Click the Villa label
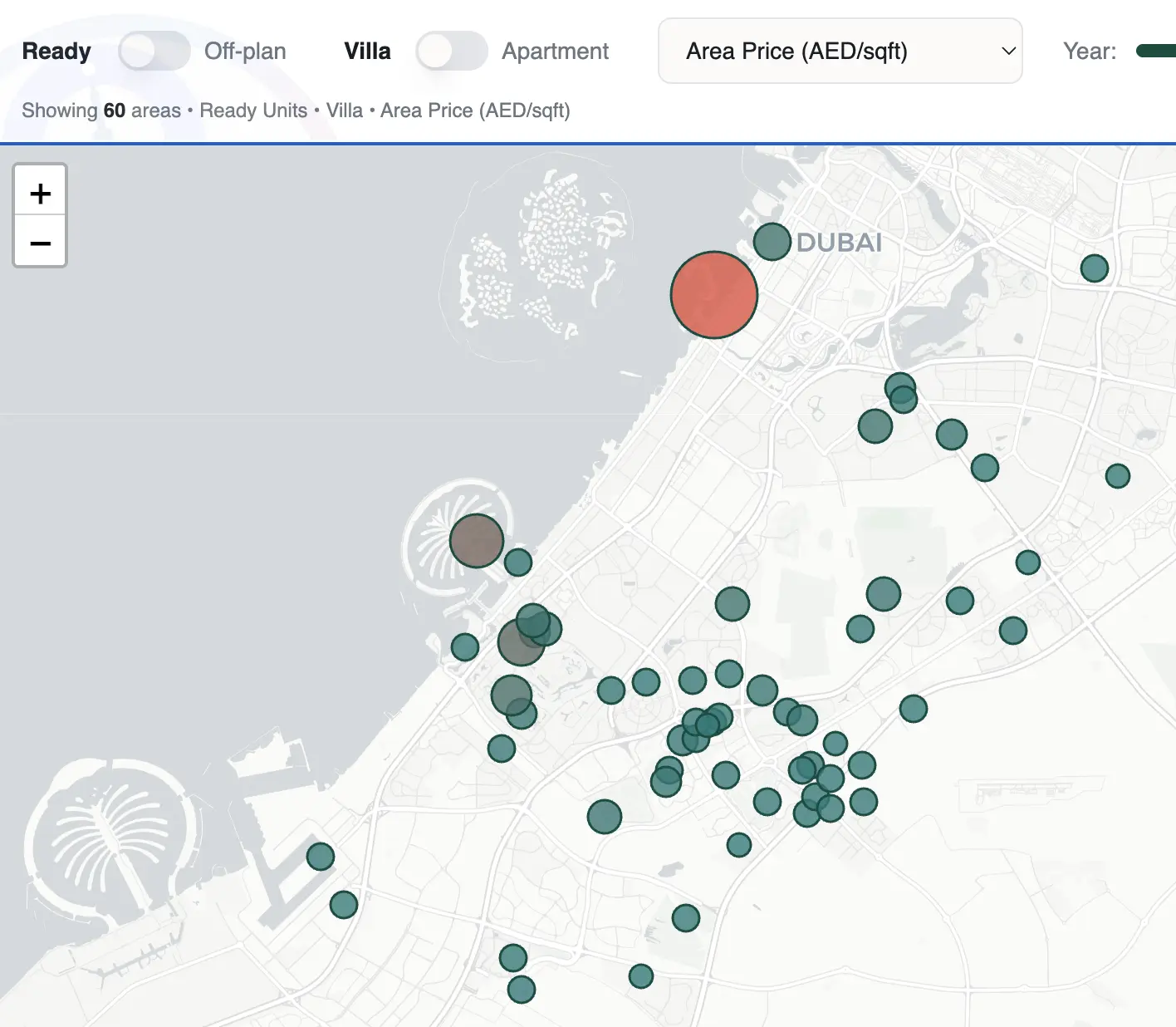The image size is (1176, 1027). tap(367, 52)
